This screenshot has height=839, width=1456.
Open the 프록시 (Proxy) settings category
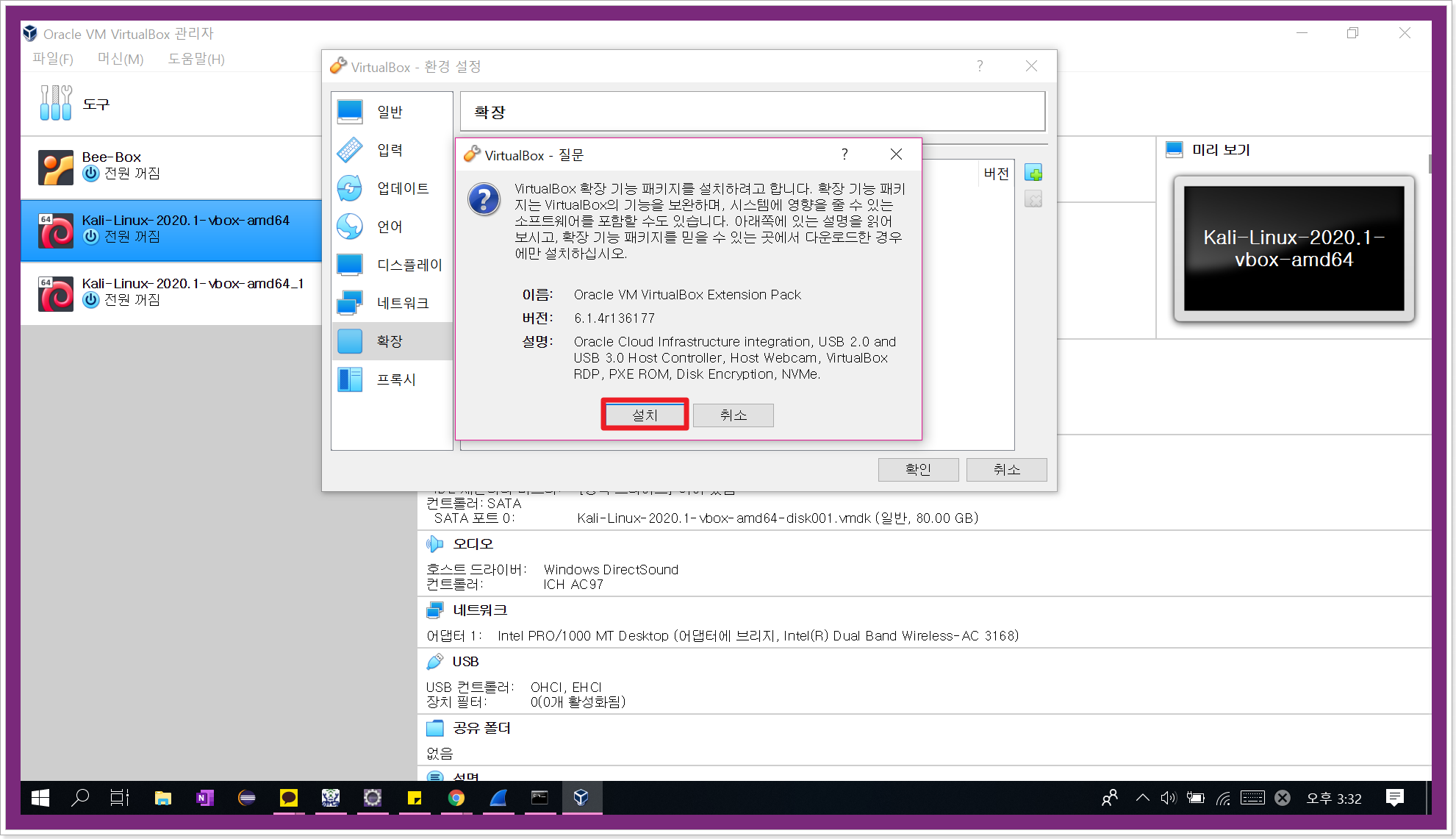coord(396,379)
